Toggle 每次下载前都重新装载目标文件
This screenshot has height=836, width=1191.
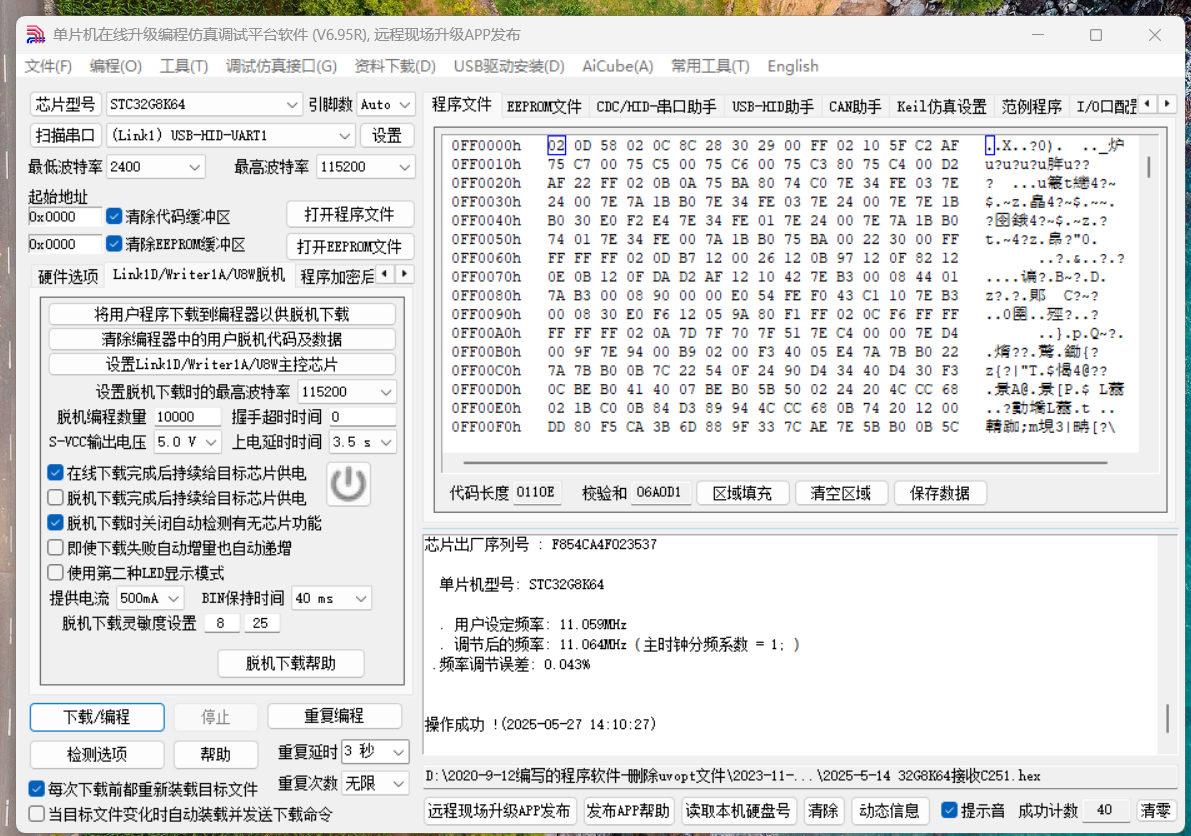point(36,789)
